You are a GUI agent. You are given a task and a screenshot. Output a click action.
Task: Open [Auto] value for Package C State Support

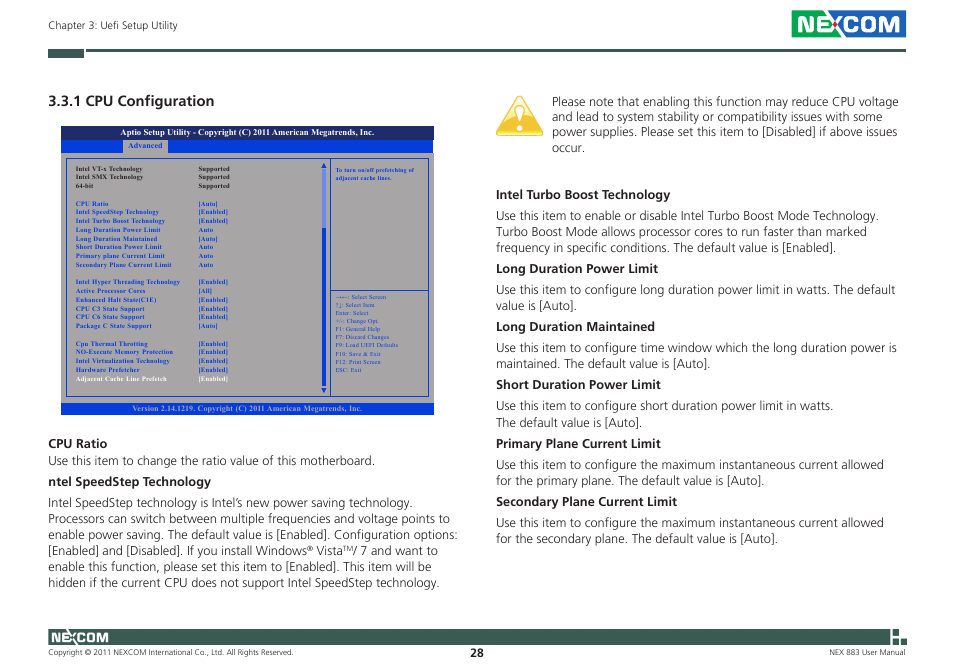(207, 326)
